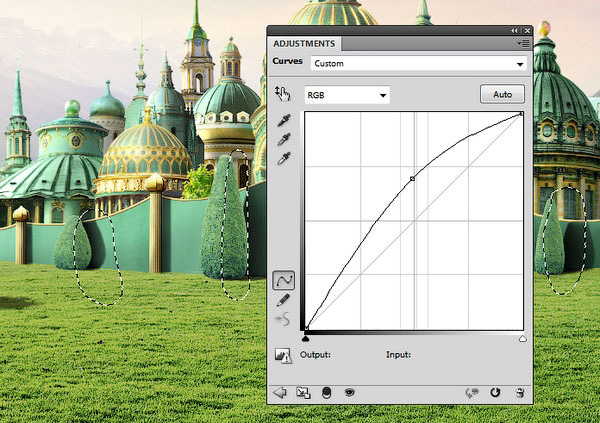Toggle adjustment layer visibility eye

[x=350, y=393]
